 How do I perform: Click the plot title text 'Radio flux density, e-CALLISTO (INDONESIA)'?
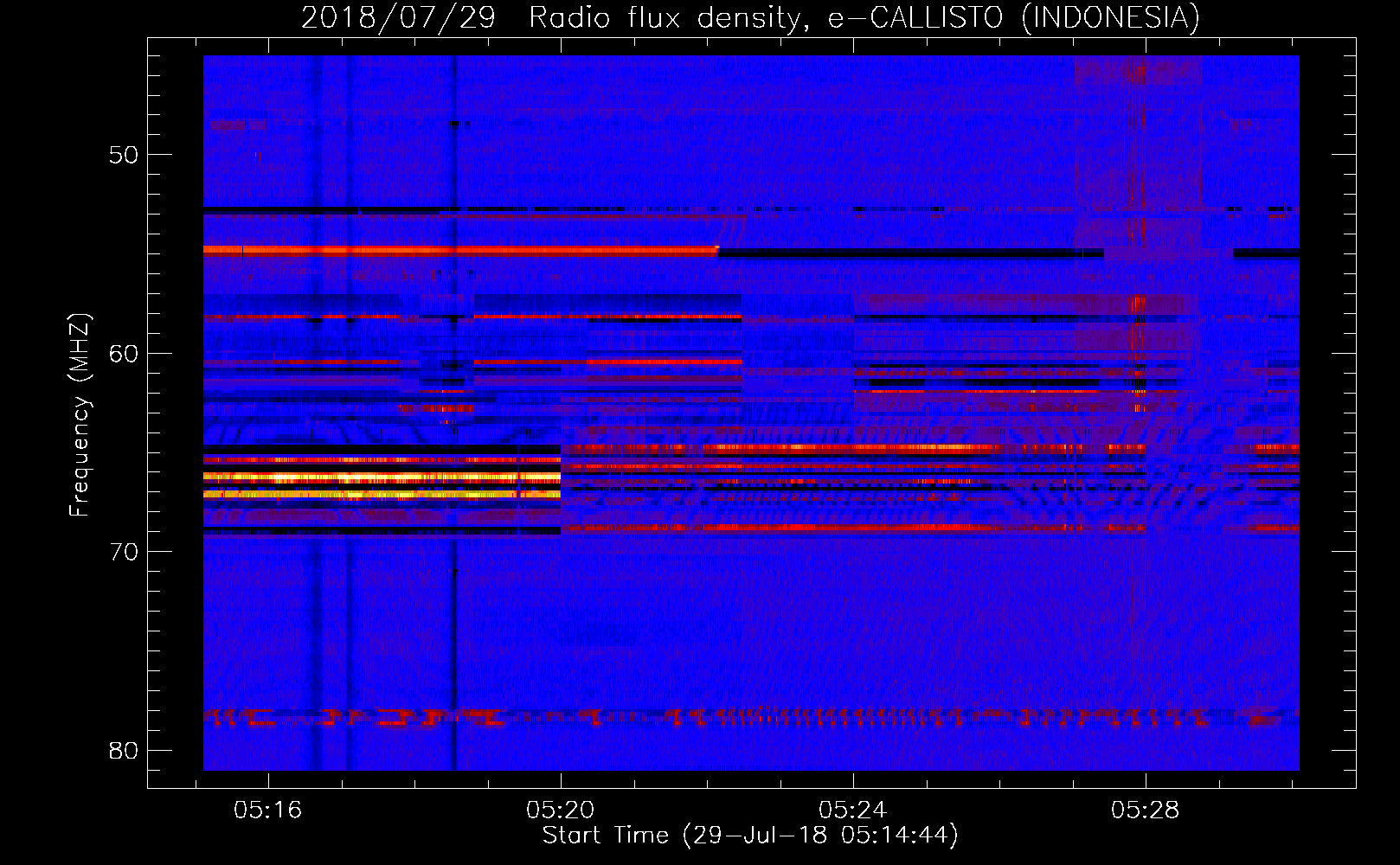click(x=864, y=18)
